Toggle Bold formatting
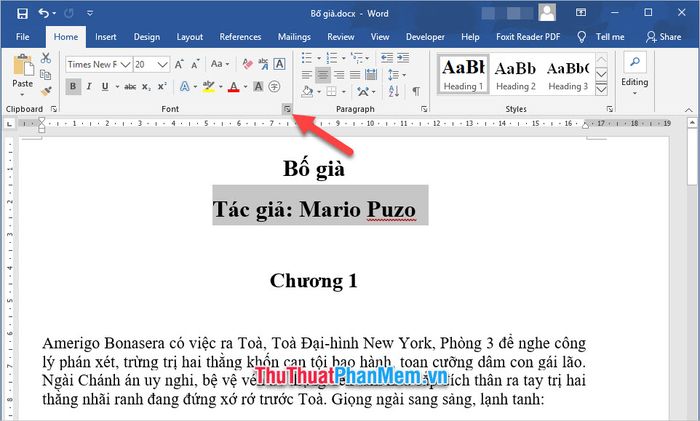This screenshot has height=421, width=700. coord(73,87)
